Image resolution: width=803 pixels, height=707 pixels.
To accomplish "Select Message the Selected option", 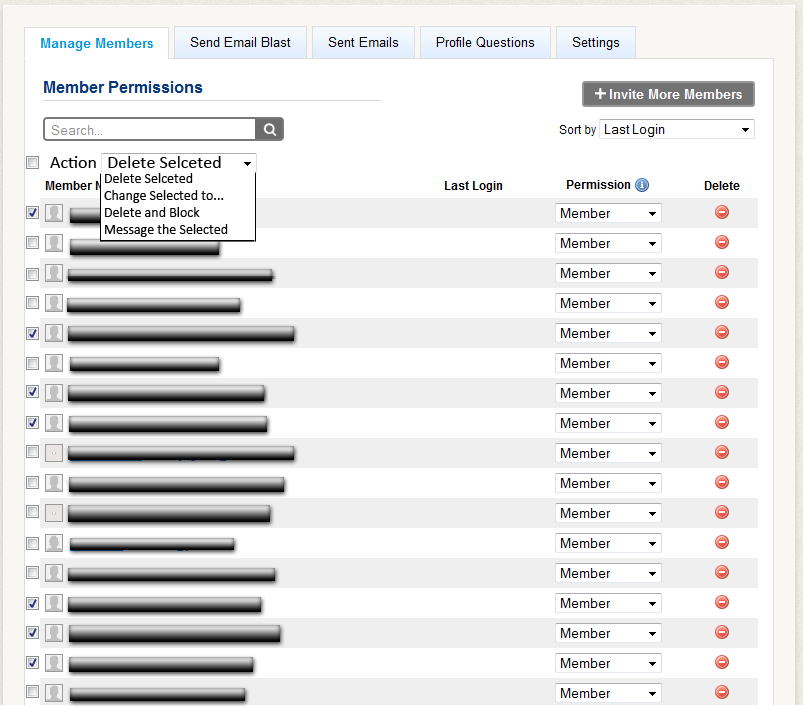I will 166,230.
